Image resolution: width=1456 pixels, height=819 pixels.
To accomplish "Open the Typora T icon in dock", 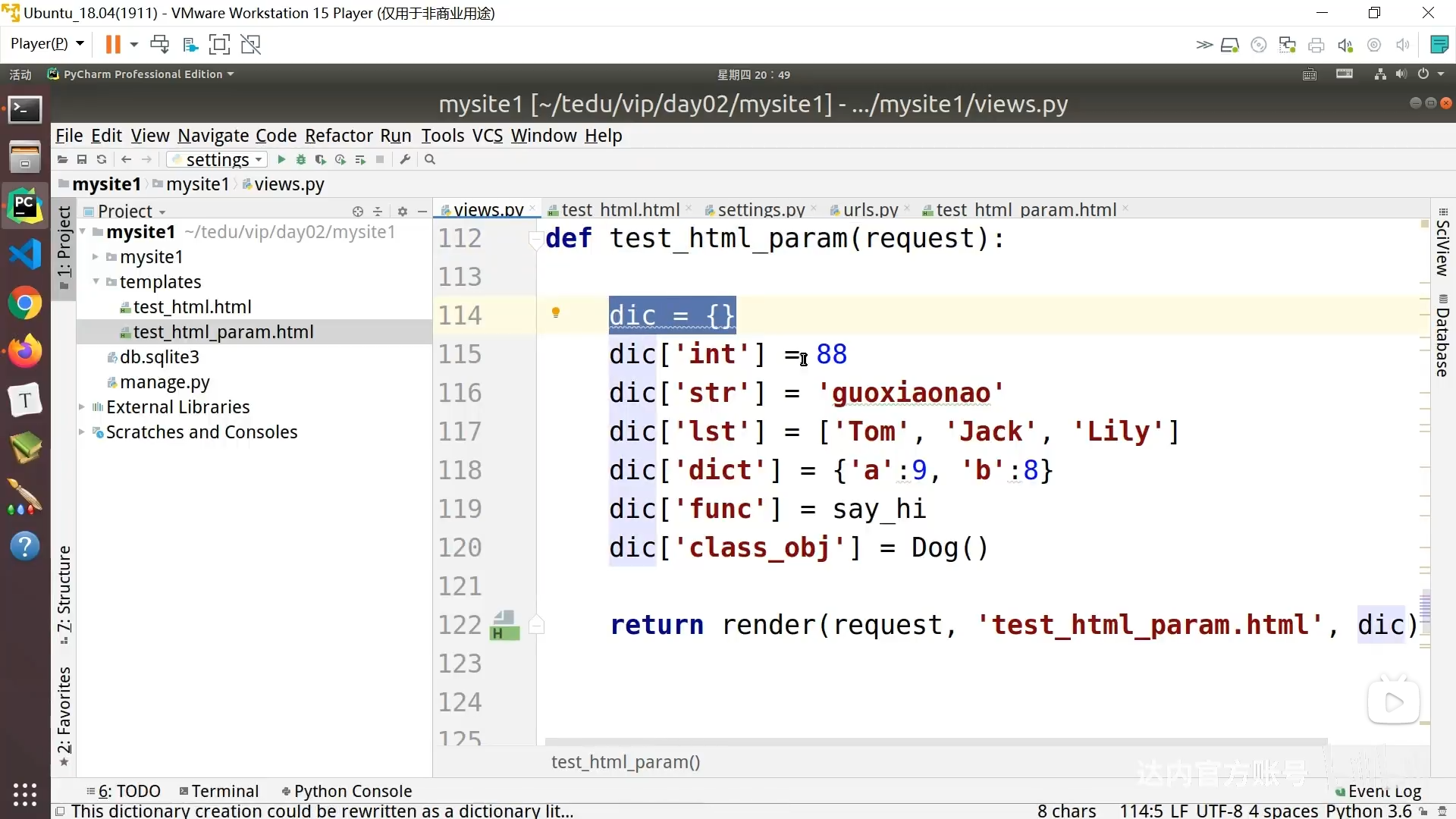I will (25, 400).
